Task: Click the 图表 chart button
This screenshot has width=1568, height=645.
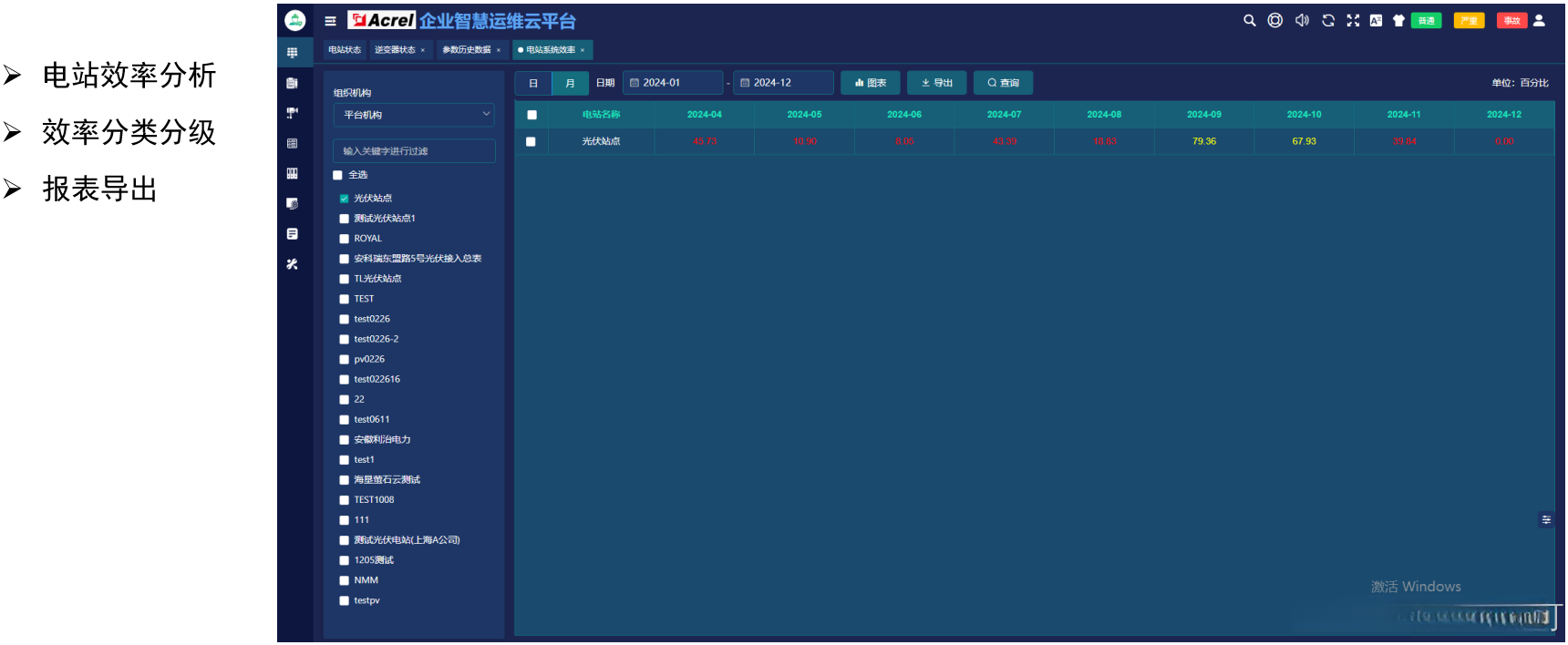Action: (871, 83)
